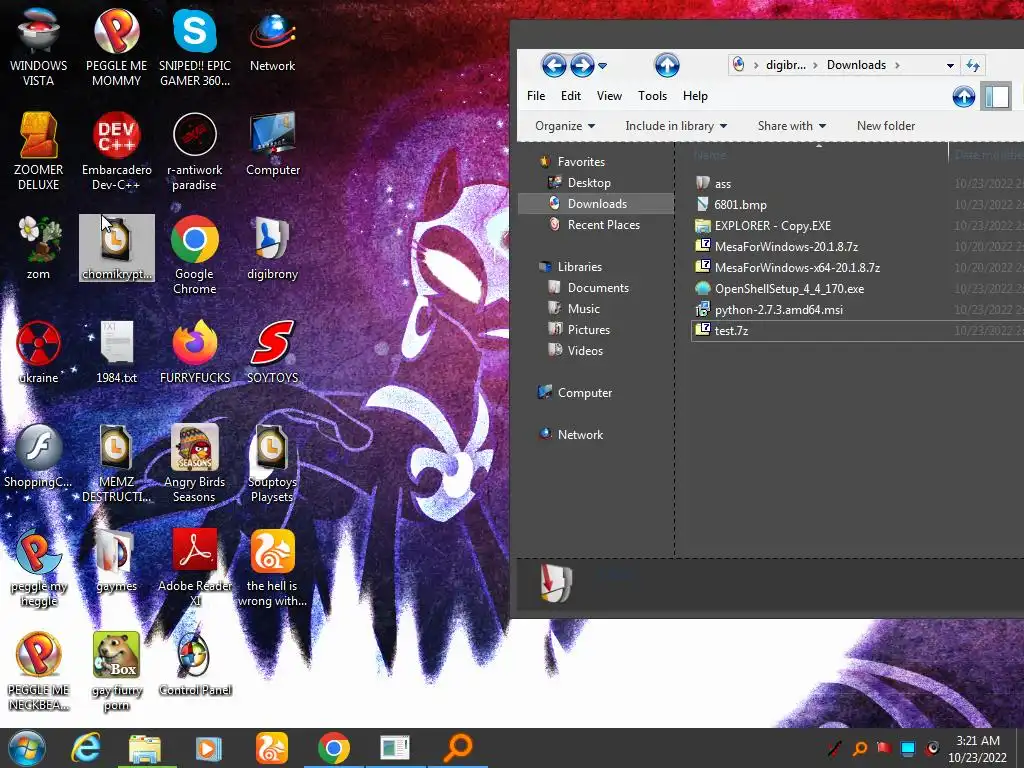Select Documents library in navigation pane

598,287
